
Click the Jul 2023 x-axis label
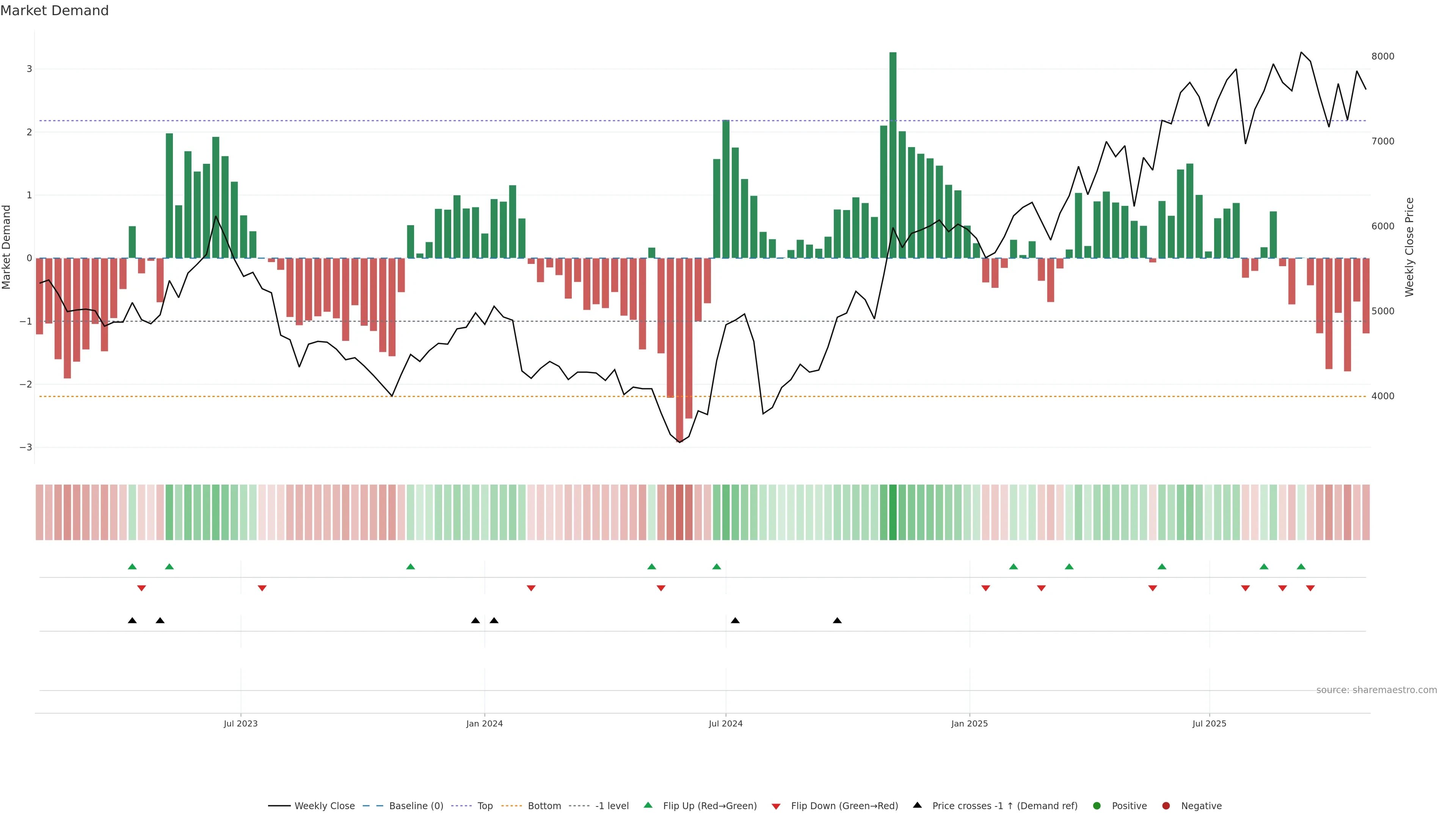click(240, 723)
